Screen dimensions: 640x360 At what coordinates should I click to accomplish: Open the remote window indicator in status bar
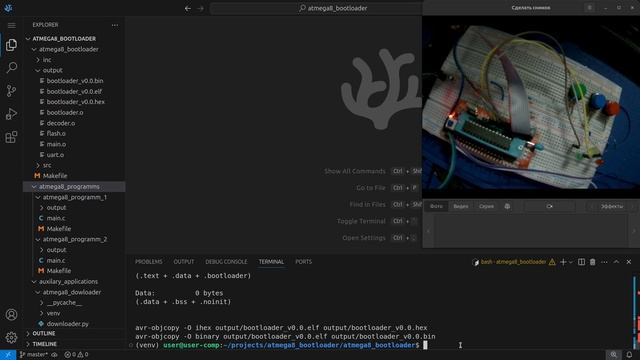(x=8, y=355)
